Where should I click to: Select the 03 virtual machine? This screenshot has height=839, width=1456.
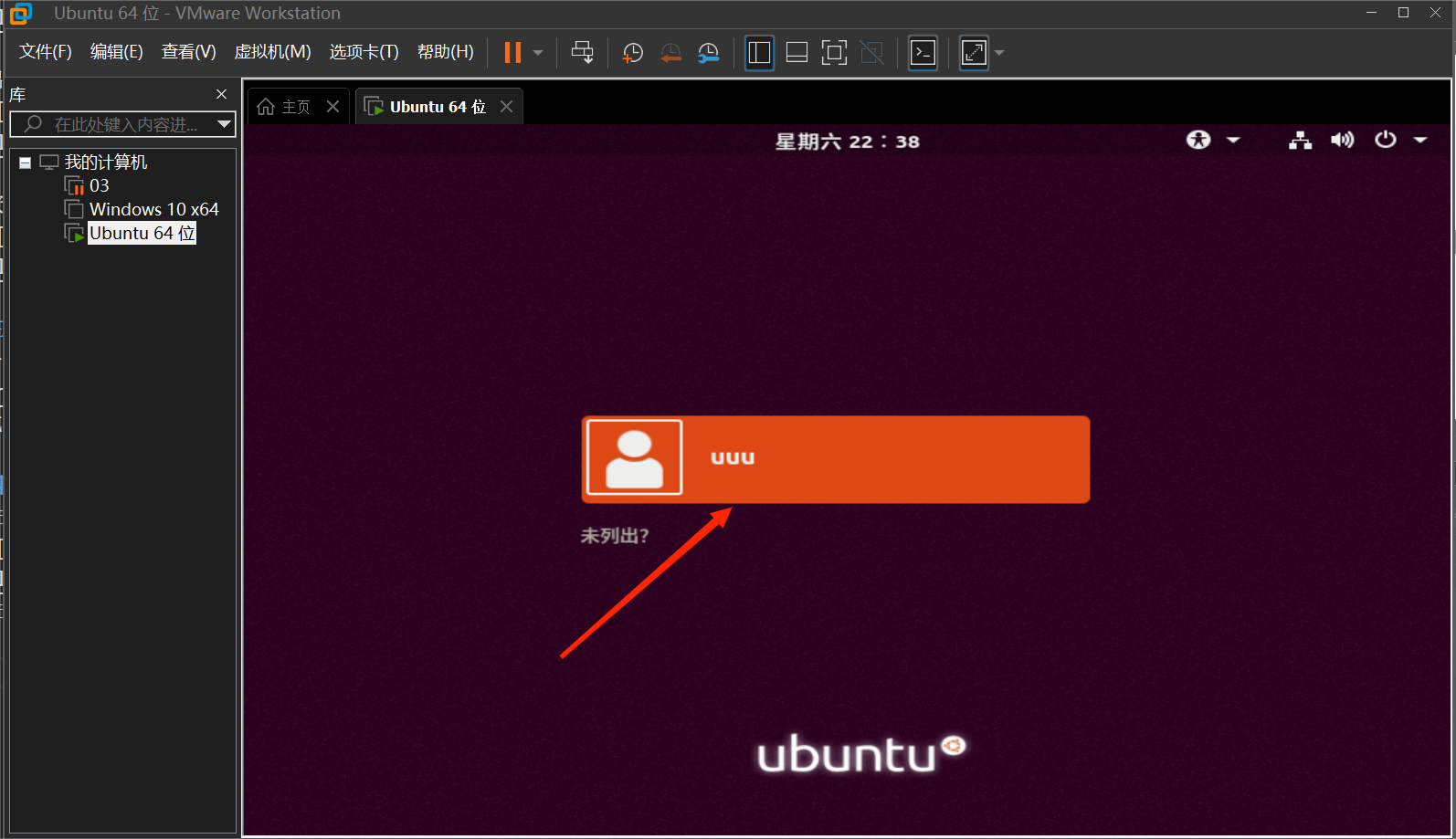coord(99,185)
